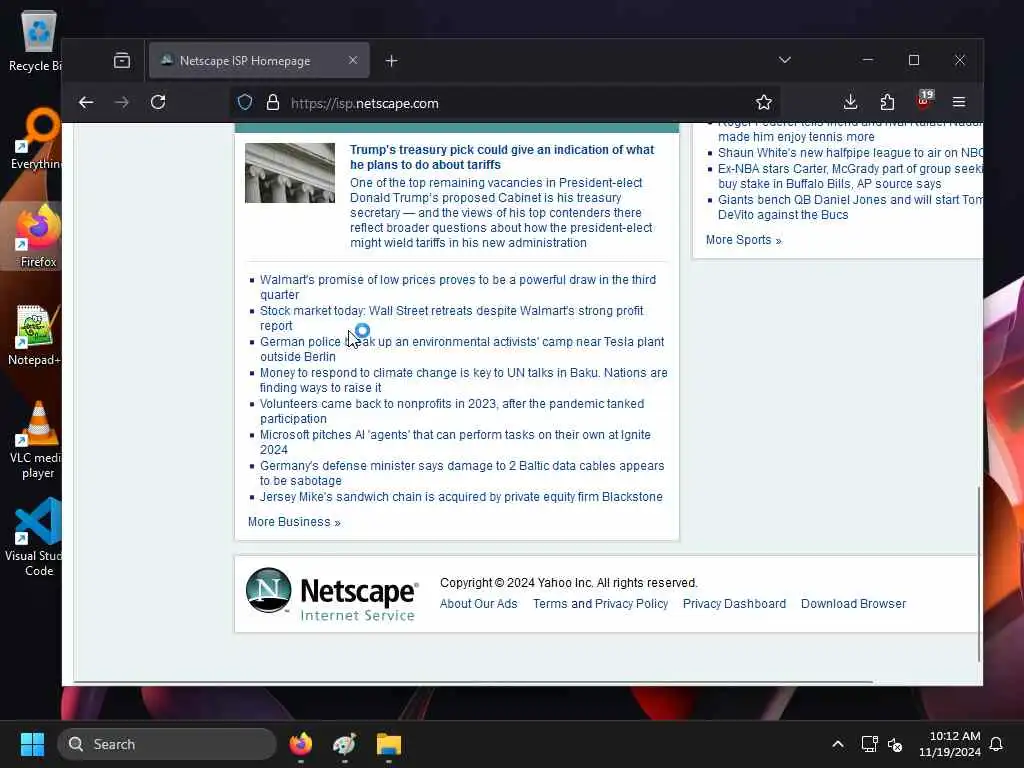The height and width of the screenshot is (768, 1024).
Task: Show hidden system tray icons
Action: pos(837,744)
